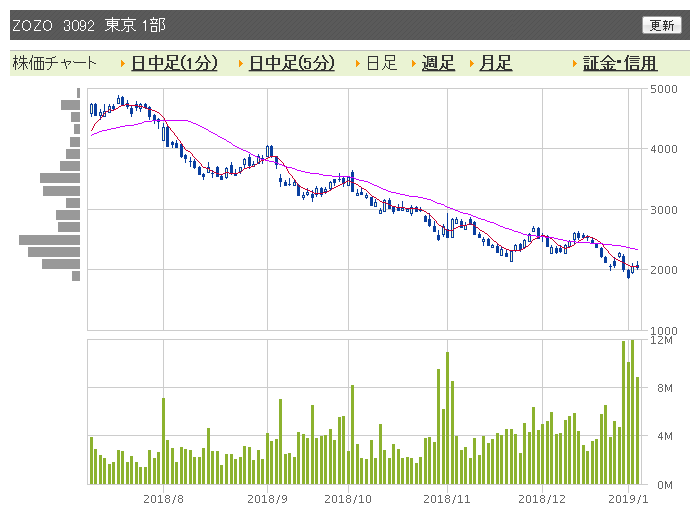The width and height of the screenshot is (700, 527).
Task: Click the 2018/12 date label
Action: tap(542, 499)
